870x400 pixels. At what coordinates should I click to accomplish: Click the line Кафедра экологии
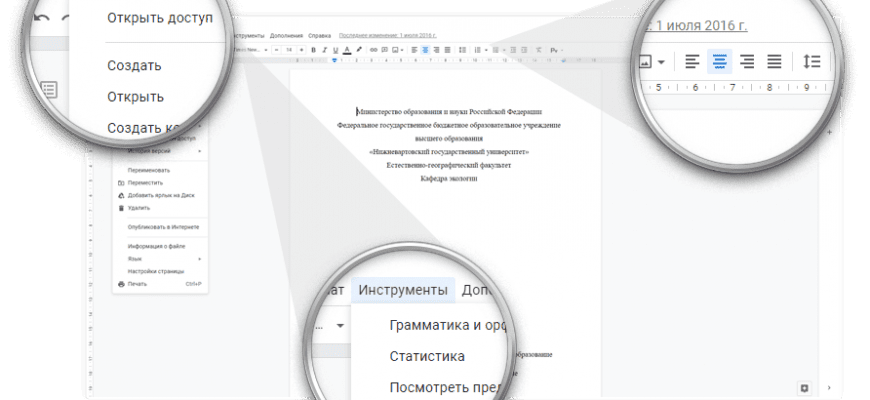[449, 179]
